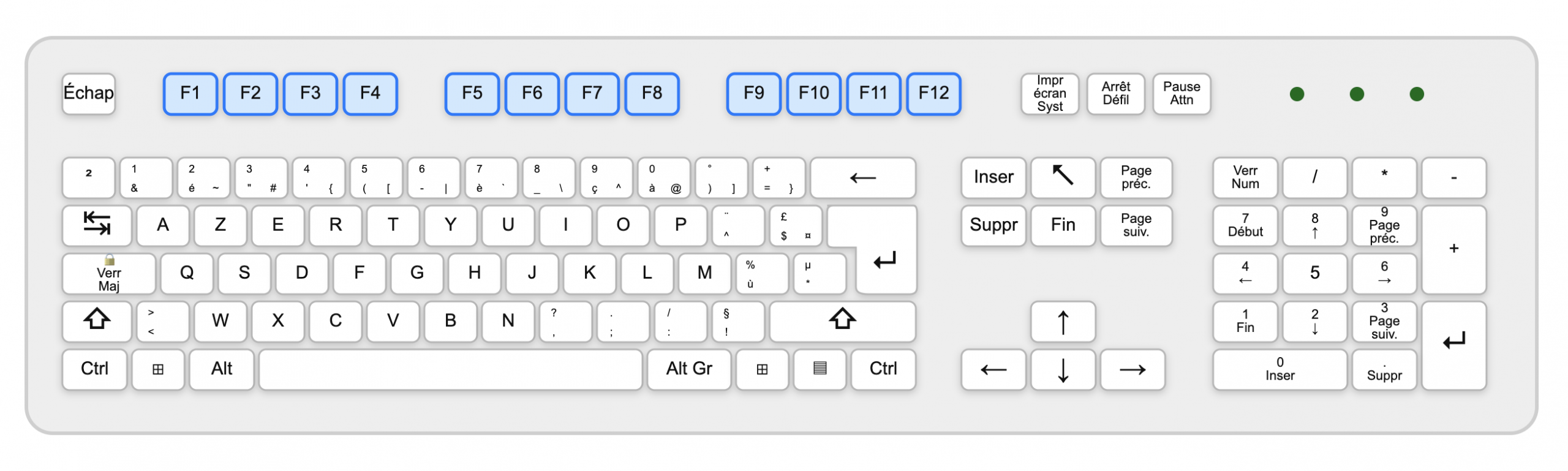This screenshot has height=471, width=1568.
Task: Click the space bar
Action: 451,369
